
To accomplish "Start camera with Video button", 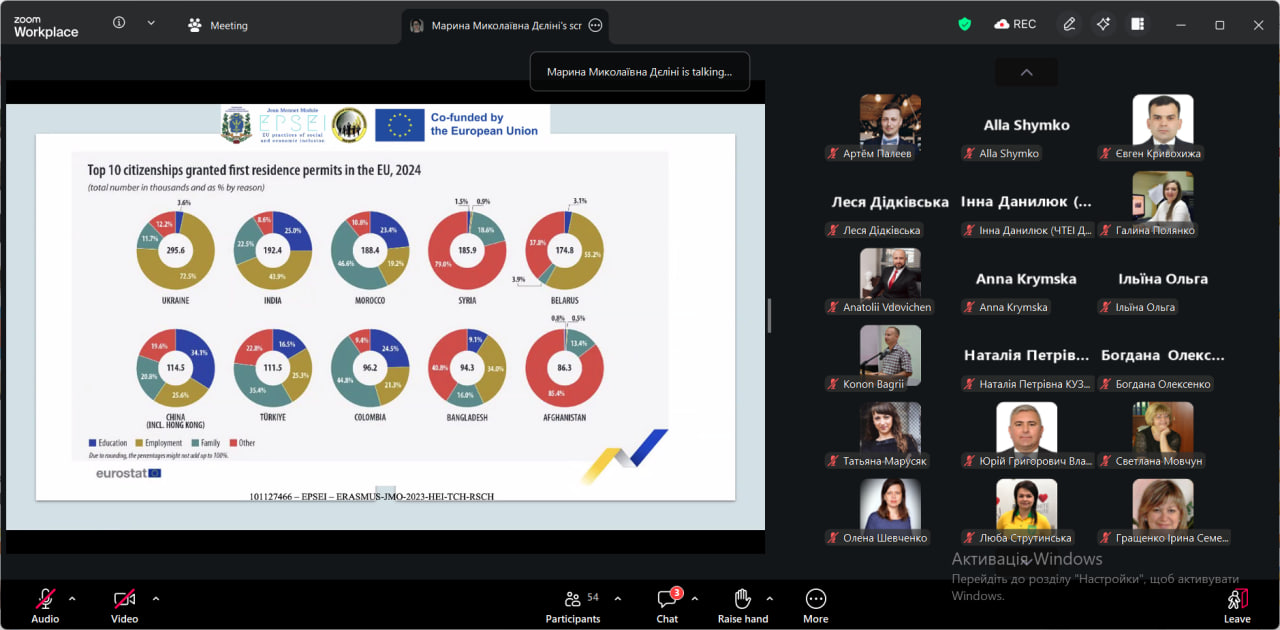I will pyautogui.click(x=124, y=606).
